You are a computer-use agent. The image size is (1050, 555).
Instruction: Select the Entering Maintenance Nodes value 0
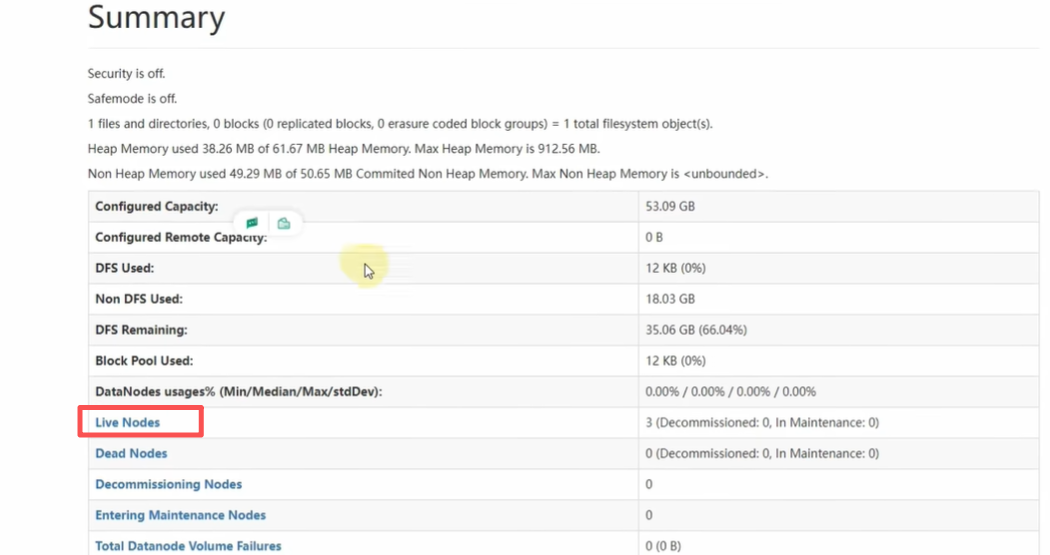tap(649, 515)
